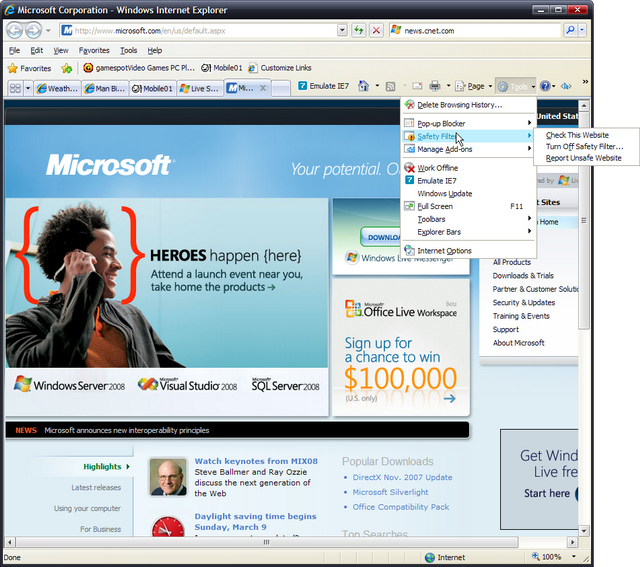Click the toolbar overflow chevron
The image size is (640, 567).
(585, 82)
